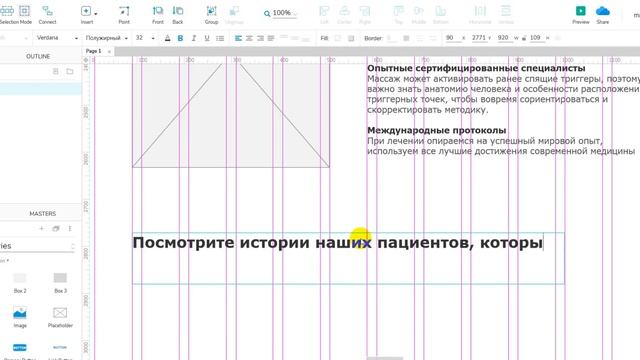Select the Box 3 widget
640x360 pixels.
tap(60, 282)
